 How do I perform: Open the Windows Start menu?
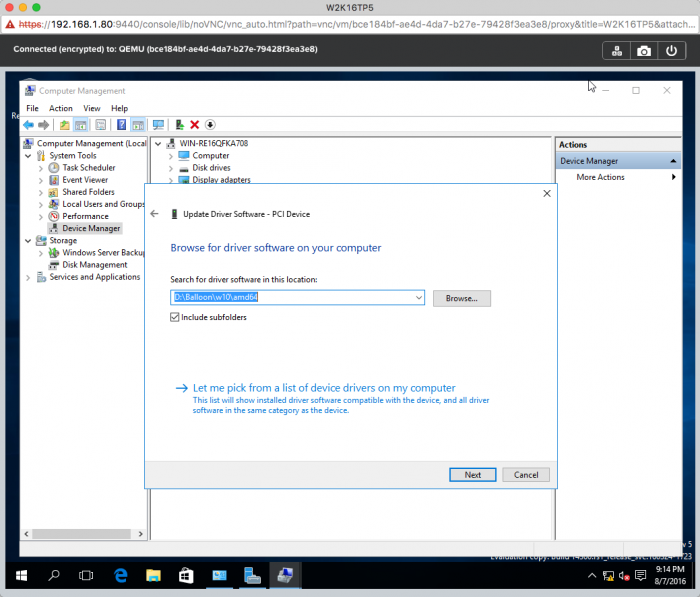(21, 576)
